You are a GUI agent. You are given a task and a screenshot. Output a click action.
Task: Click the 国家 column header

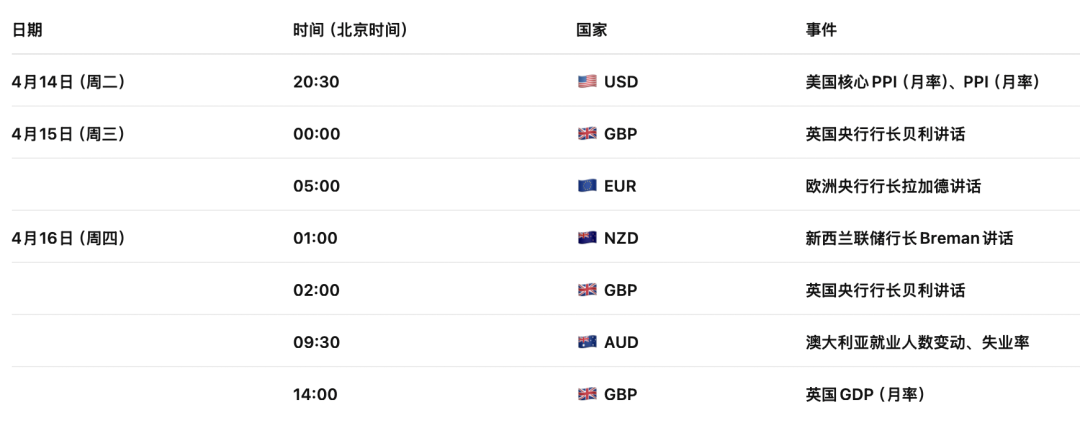click(x=592, y=30)
